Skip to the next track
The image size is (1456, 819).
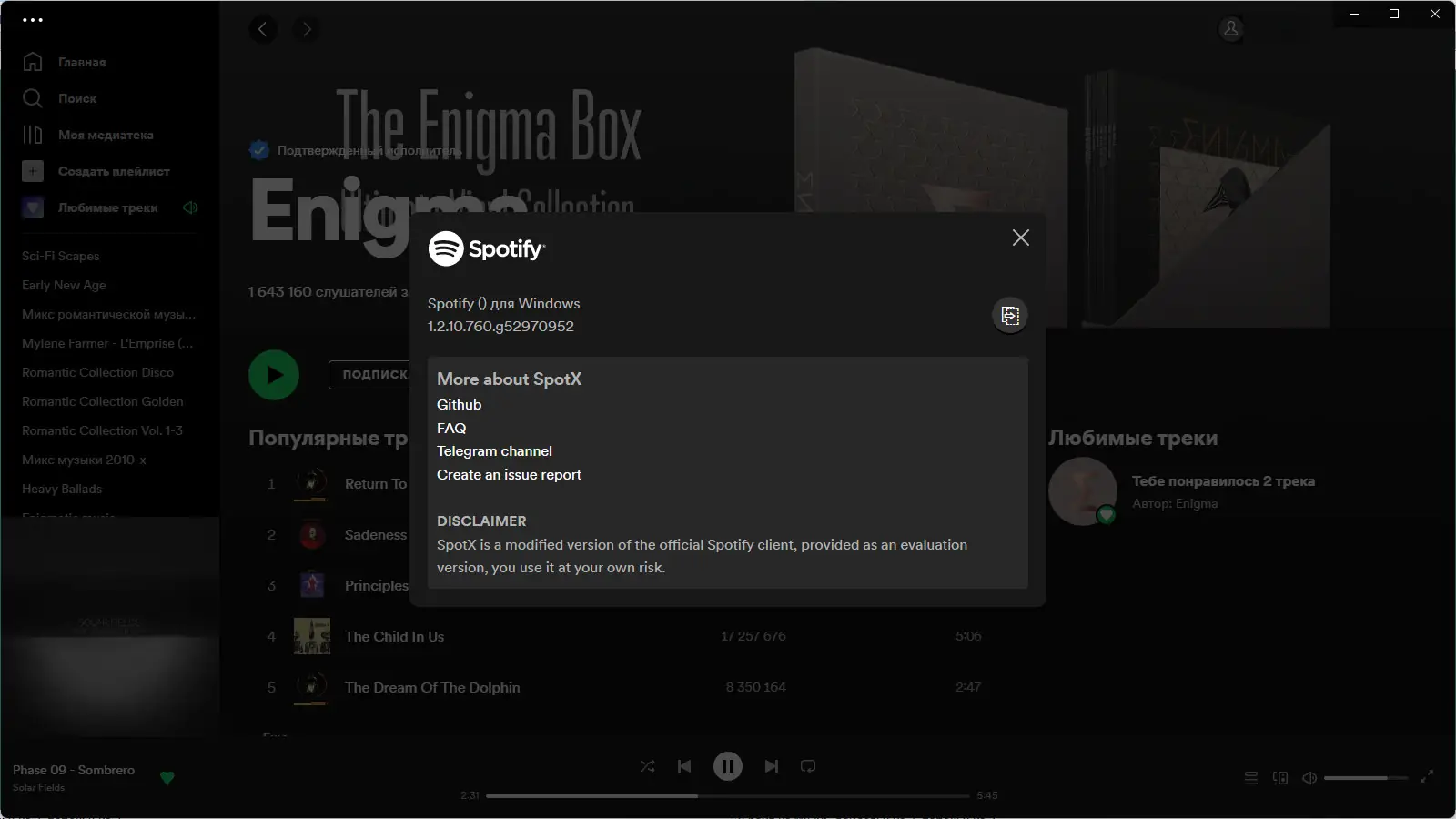pos(772,766)
